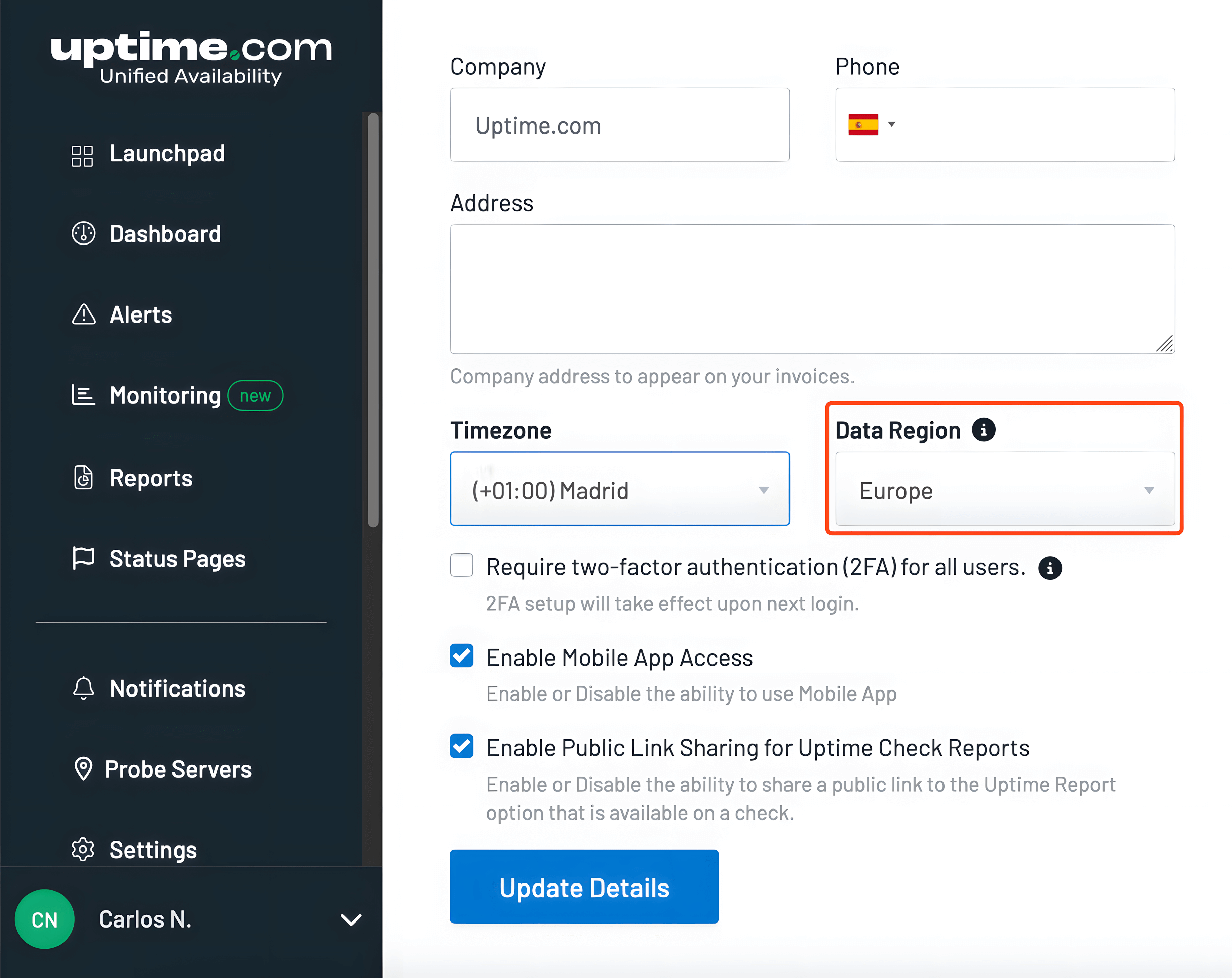Open the Timezone dropdown
1232x978 pixels.
(619, 489)
